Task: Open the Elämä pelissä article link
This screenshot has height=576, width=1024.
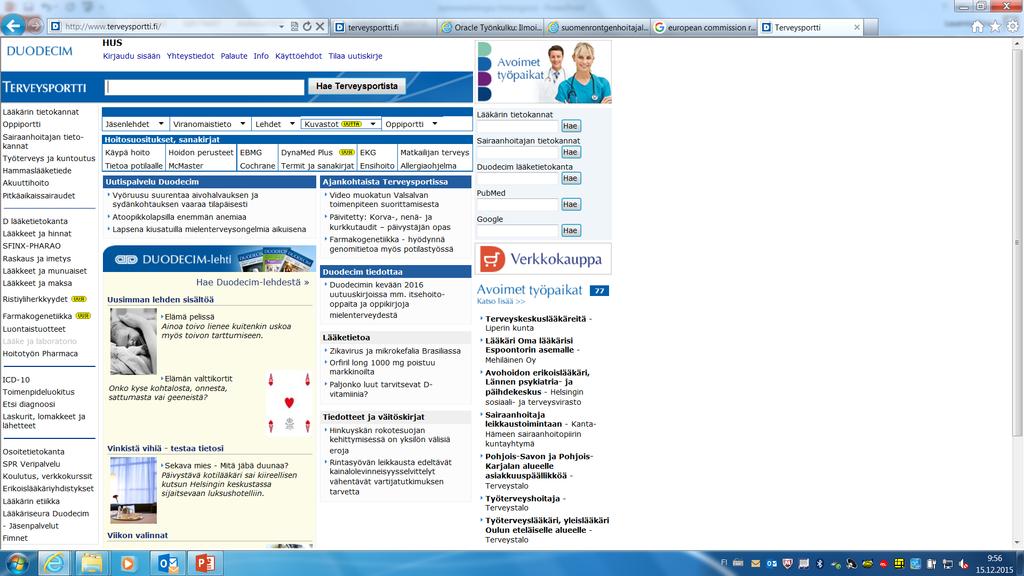Action: [x=189, y=317]
